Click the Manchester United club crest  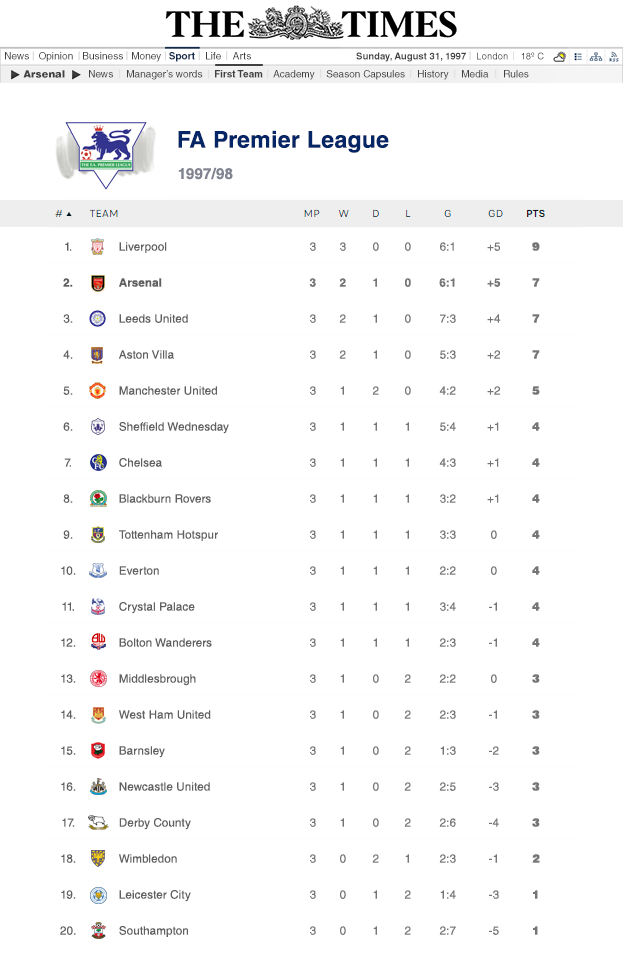(x=97, y=391)
